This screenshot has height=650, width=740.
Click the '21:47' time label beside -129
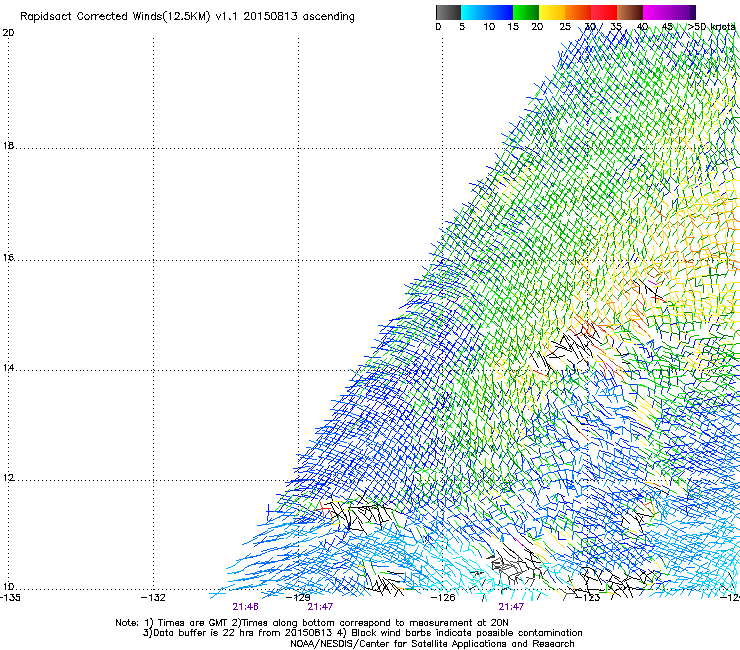coord(320,607)
